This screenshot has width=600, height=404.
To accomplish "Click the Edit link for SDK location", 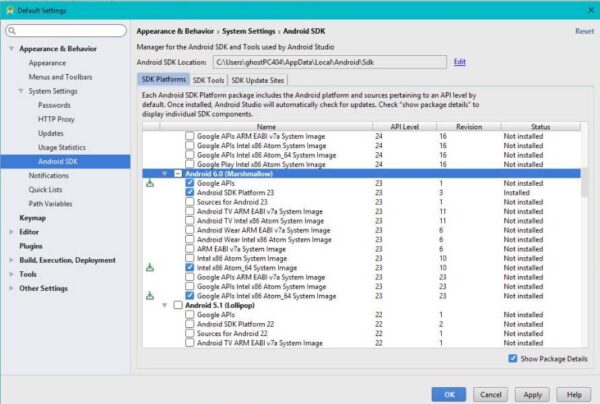I will point(460,61).
